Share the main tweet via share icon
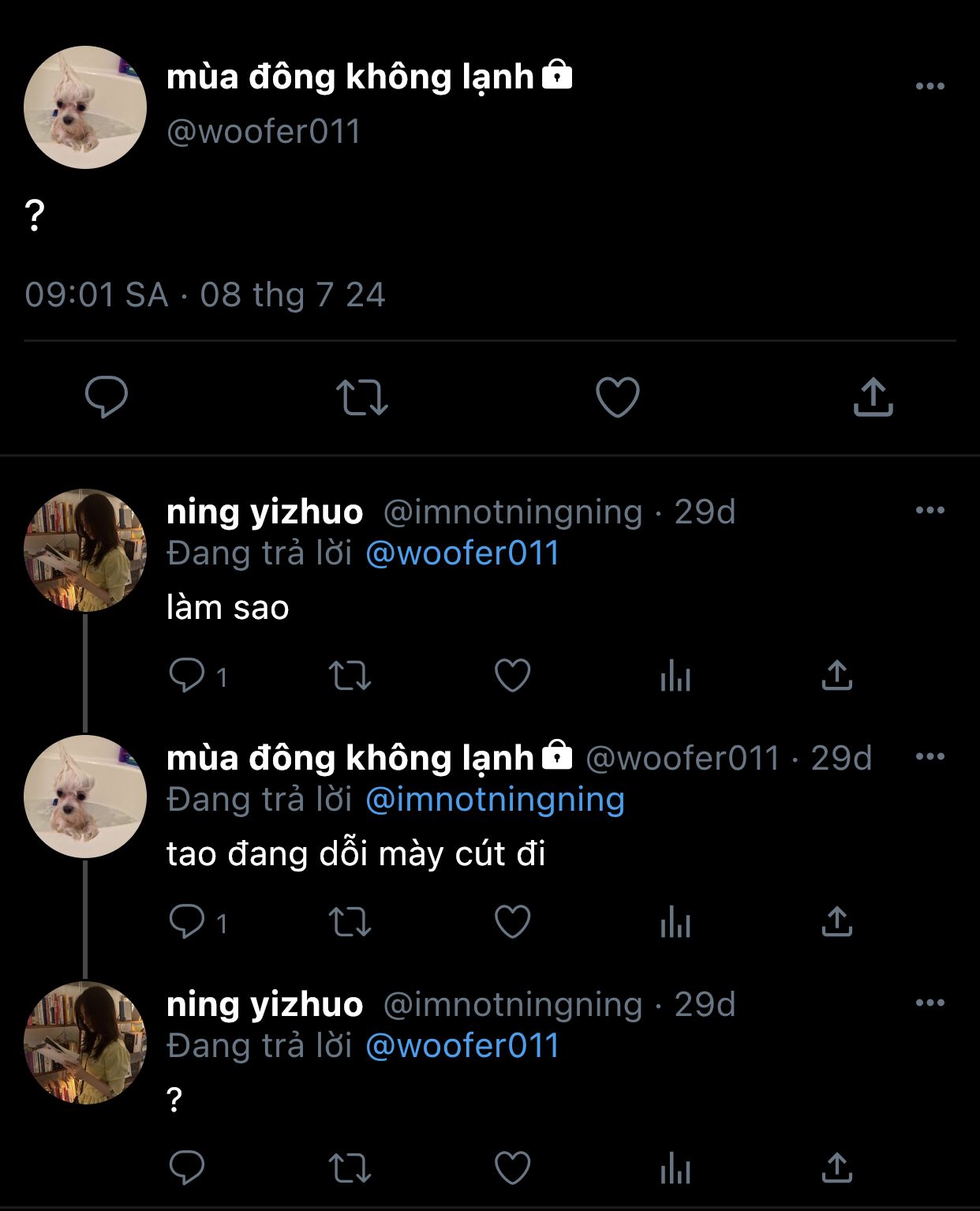 (873, 396)
